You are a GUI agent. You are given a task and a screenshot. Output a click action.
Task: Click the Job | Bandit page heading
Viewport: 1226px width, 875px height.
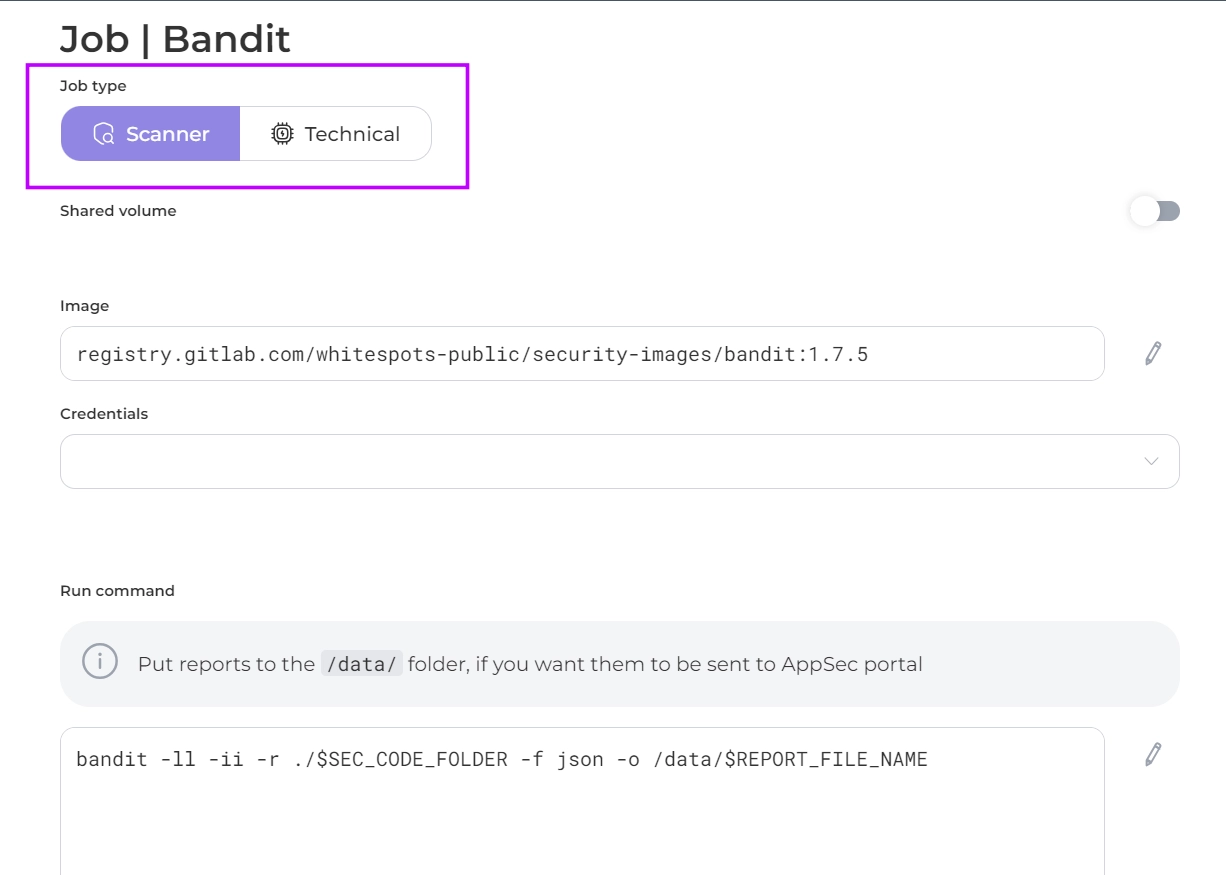175,39
